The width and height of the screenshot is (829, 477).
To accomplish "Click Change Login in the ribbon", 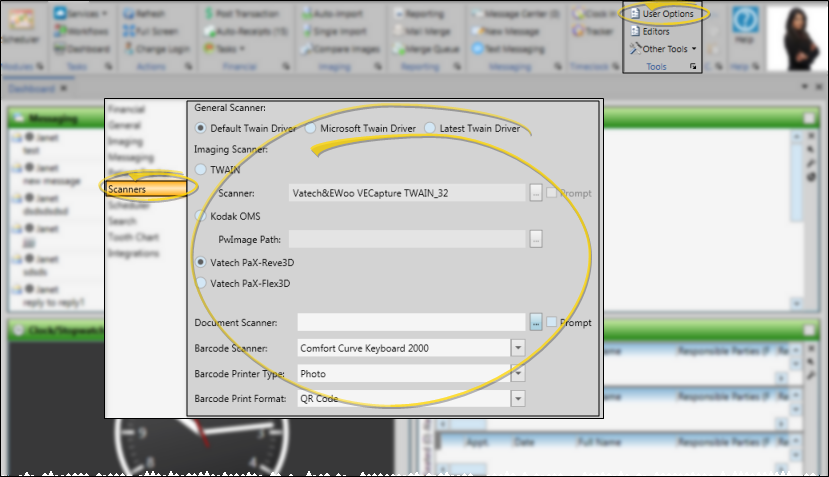I will coord(156,49).
